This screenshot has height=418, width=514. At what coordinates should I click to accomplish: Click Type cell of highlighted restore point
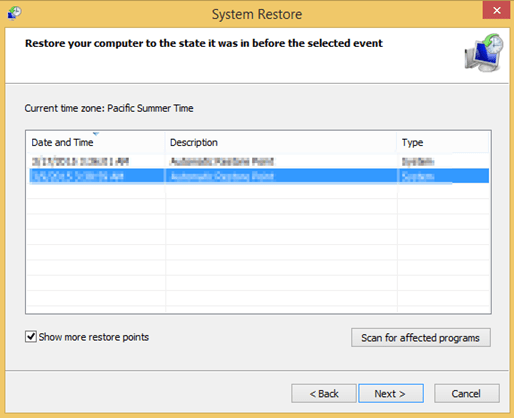coord(418,176)
